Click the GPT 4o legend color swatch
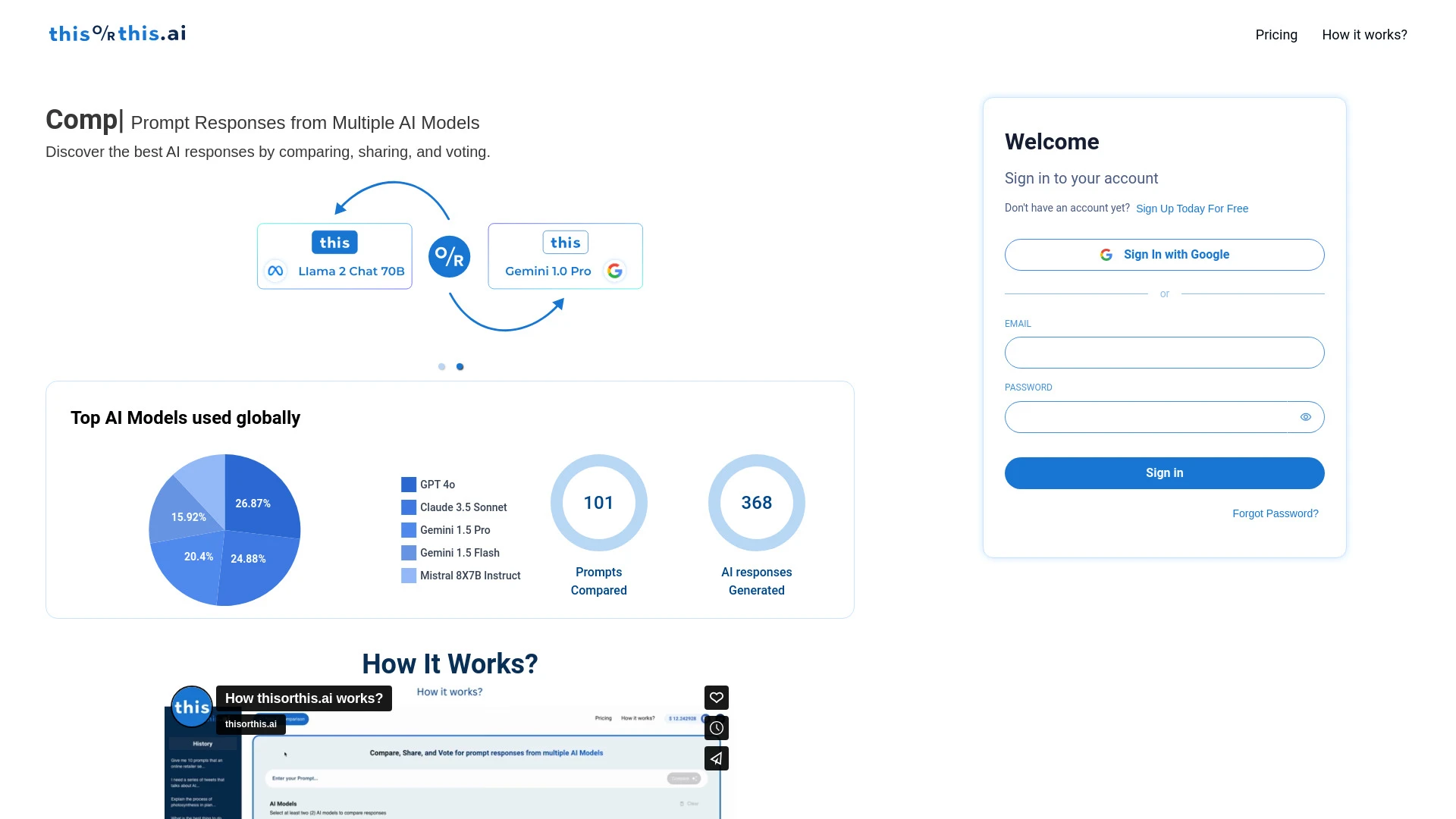The width and height of the screenshot is (1456, 819). click(407, 484)
